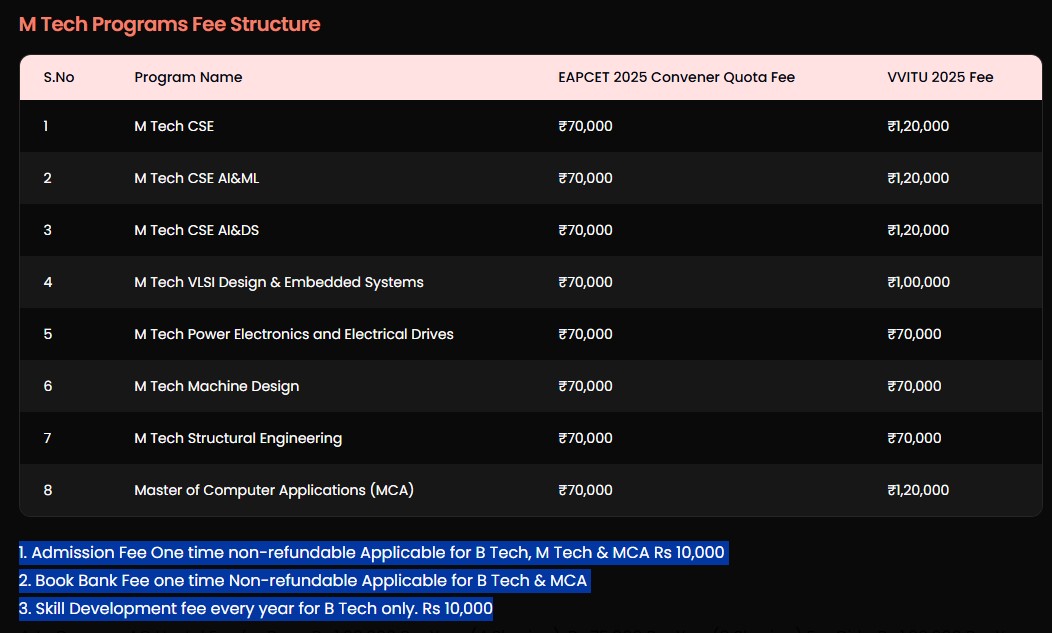The image size is (1052, 633).
Task: Click serial number 2 in the table
Action: click(48, 178)
